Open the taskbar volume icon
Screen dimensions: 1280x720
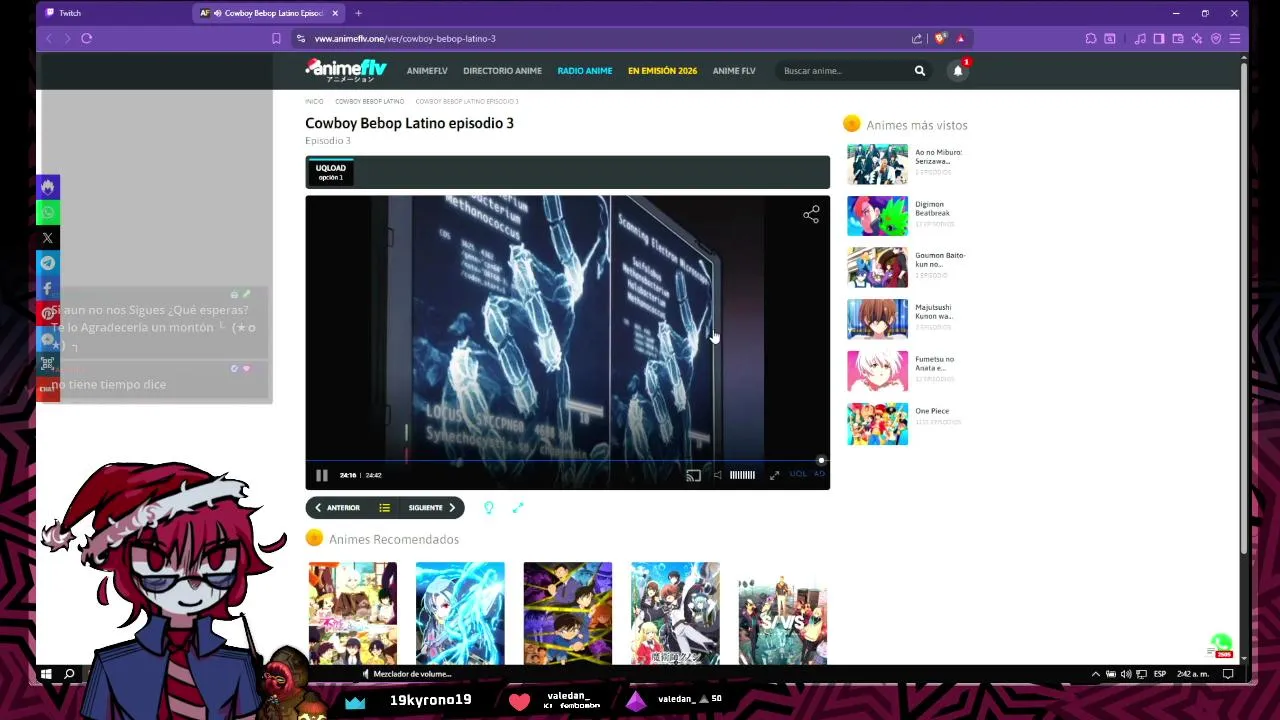1127,674
